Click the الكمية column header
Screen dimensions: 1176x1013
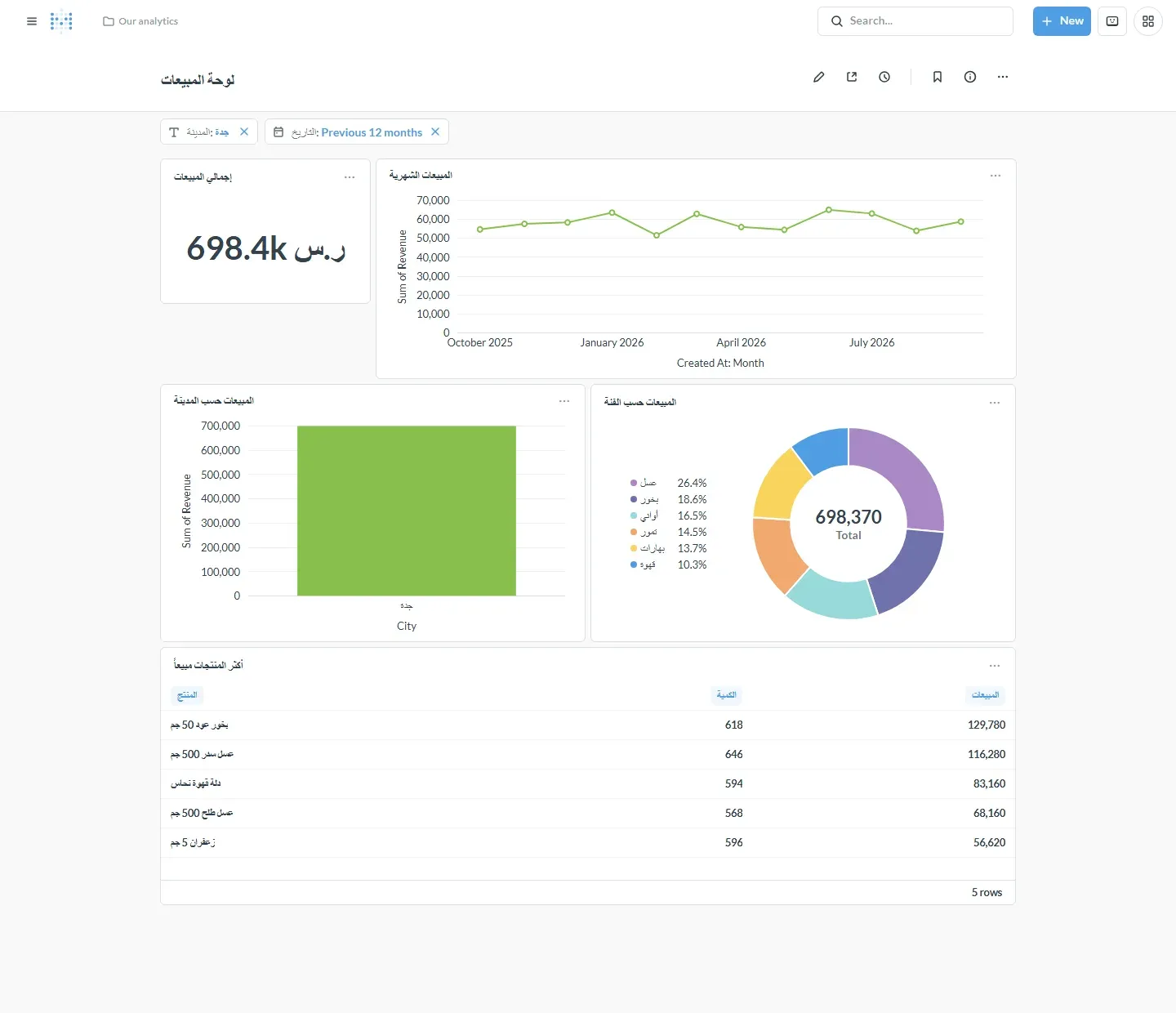point(727,695)
